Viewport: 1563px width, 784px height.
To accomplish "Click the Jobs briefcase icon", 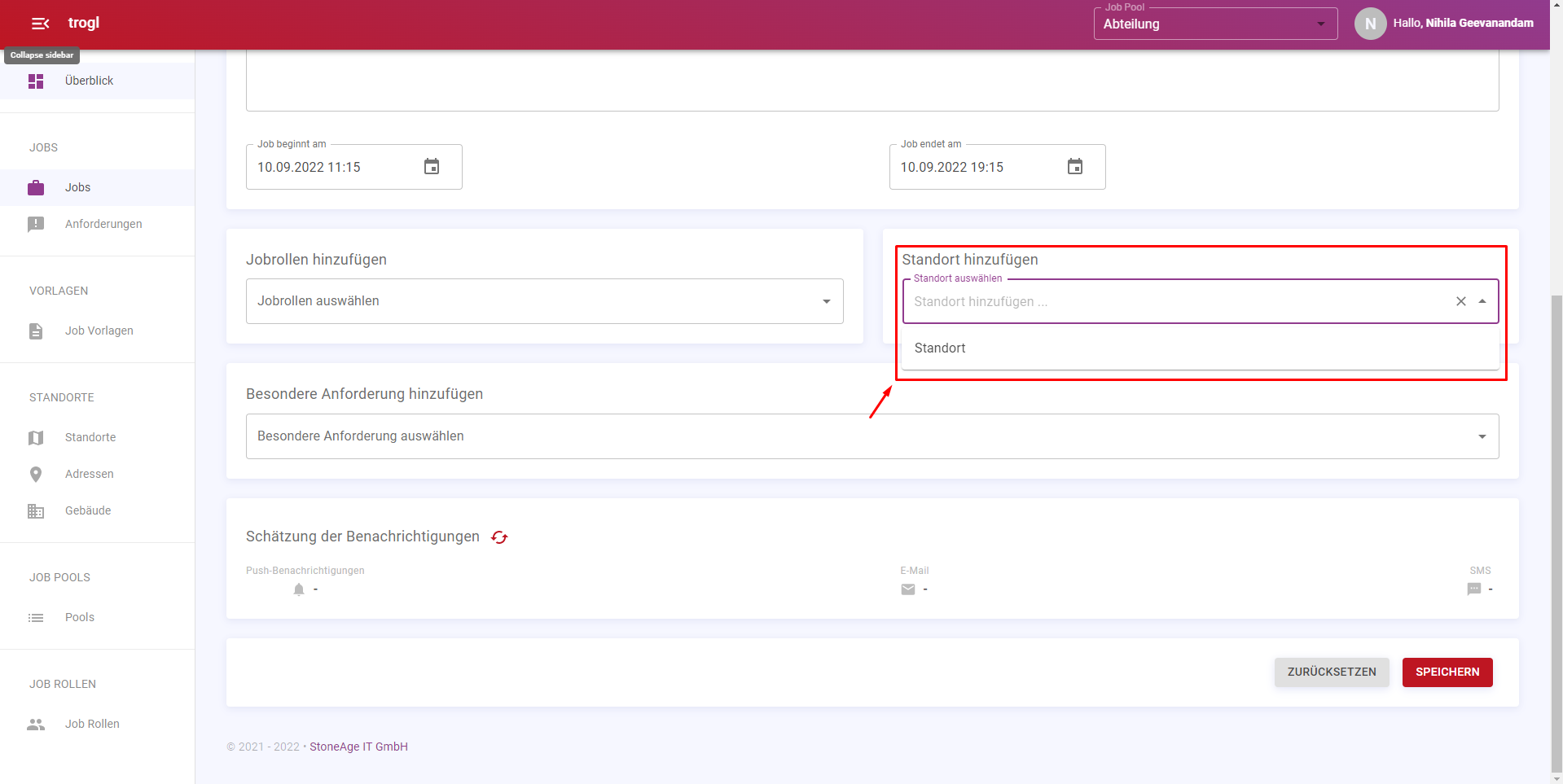I will [x=36, y=188].
